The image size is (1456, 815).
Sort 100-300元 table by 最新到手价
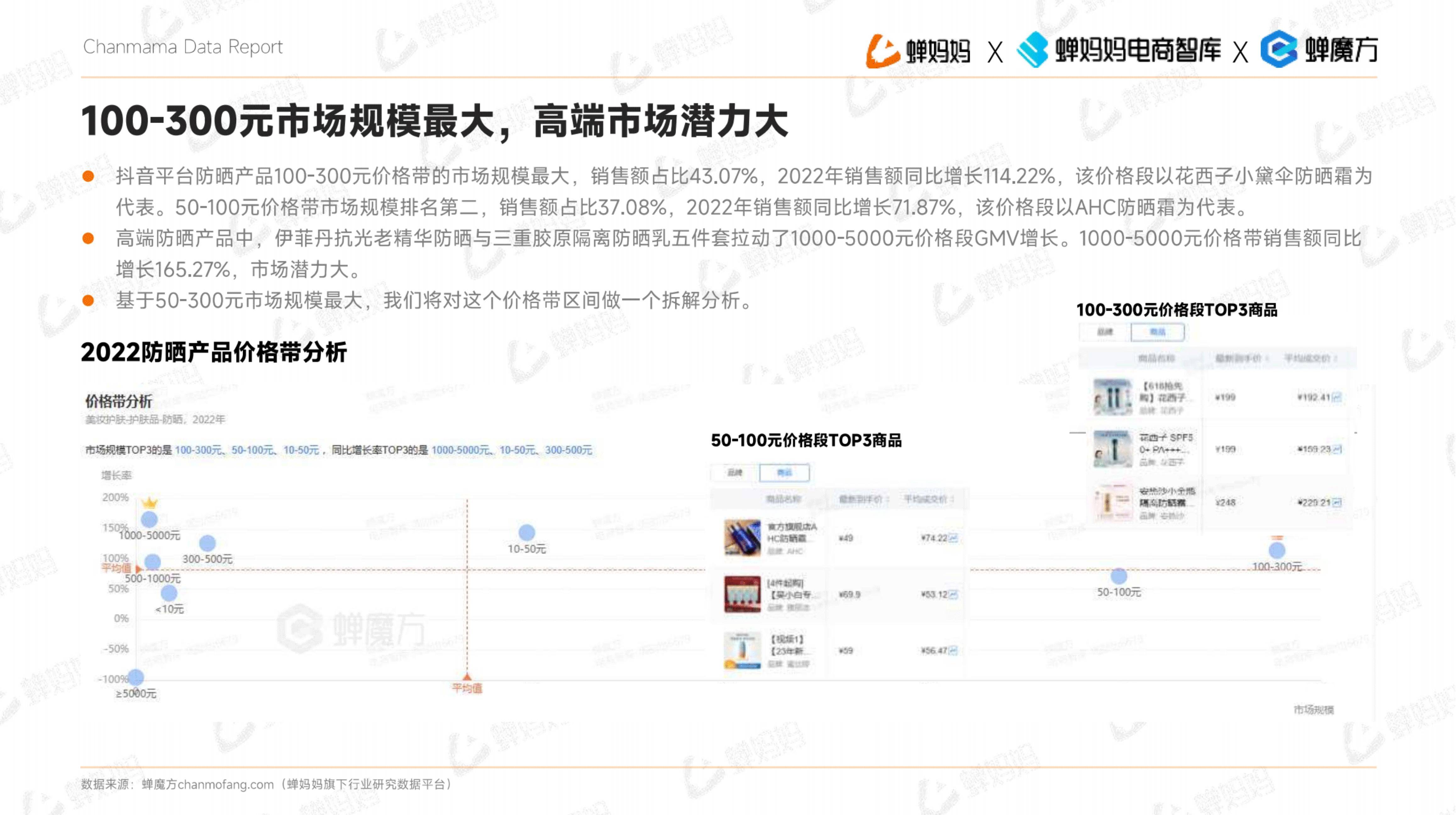(x=1242, y=358)
